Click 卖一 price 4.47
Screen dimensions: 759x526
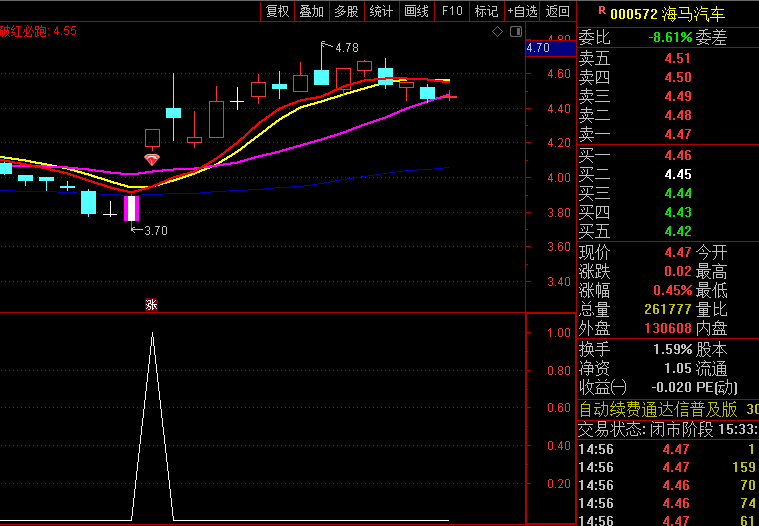point(678,134)
